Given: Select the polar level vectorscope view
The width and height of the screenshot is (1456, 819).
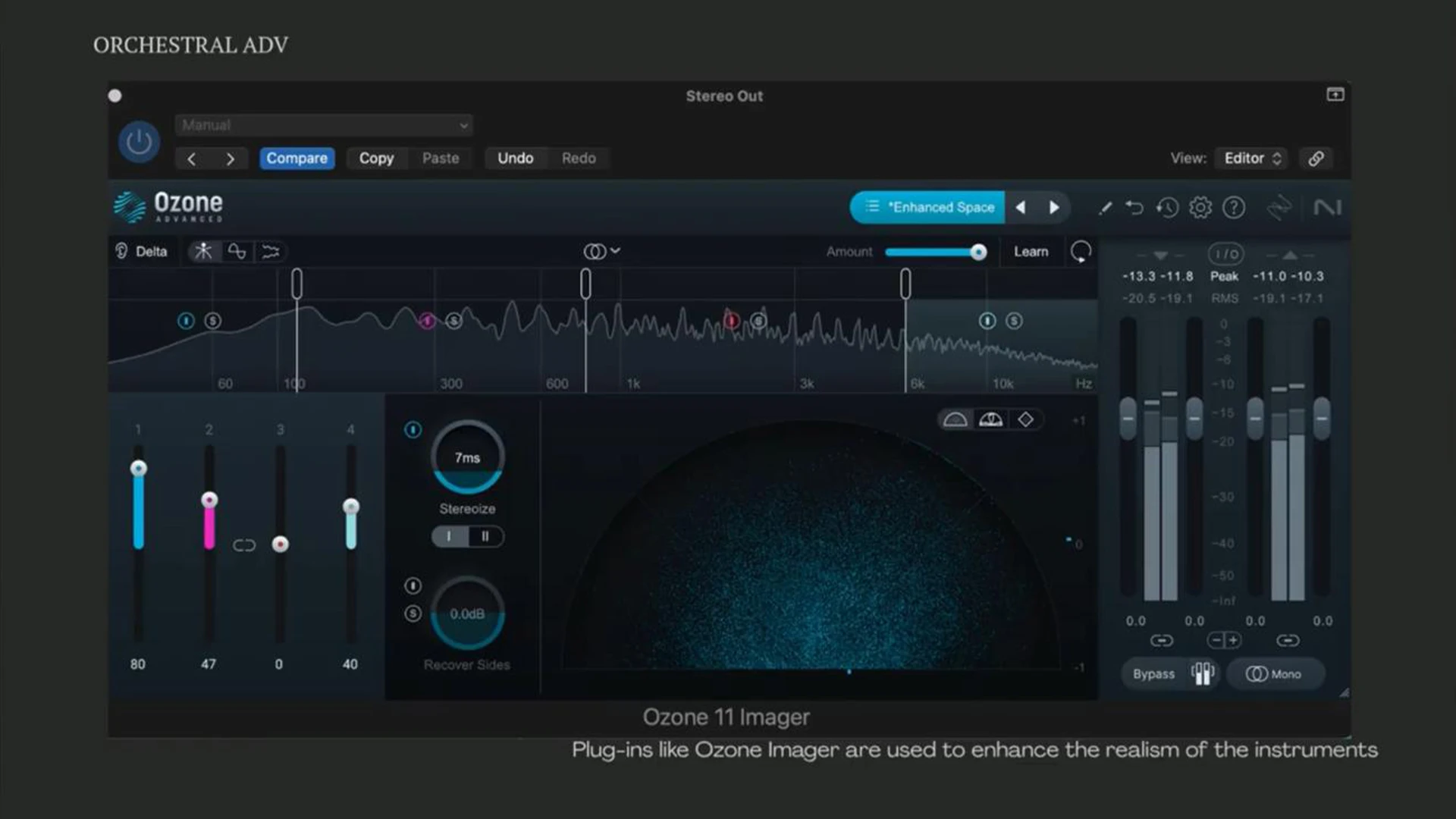Looking at the screenshot, I should tap(991, 419).
